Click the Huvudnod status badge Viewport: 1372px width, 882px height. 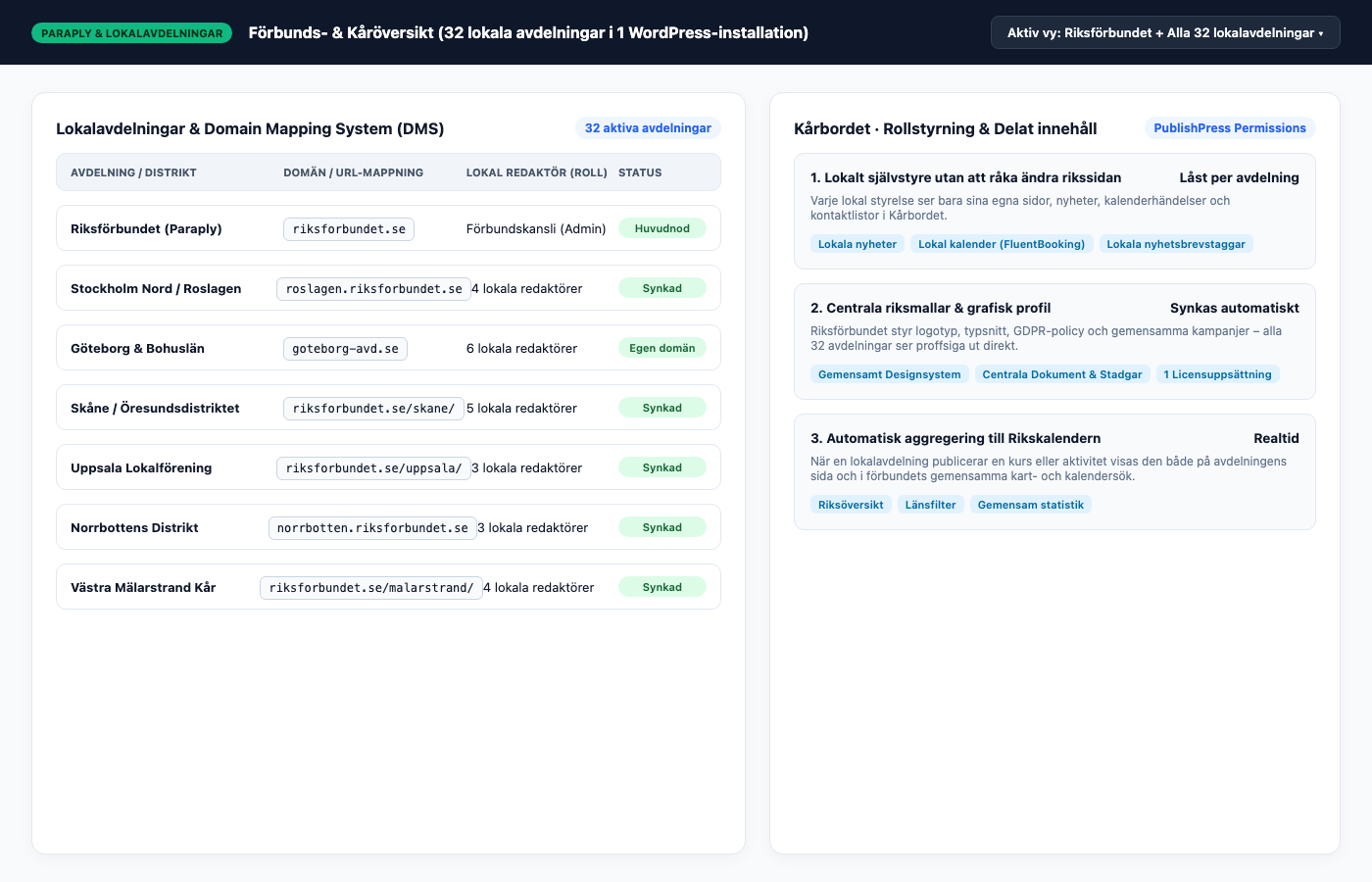point(662,228)
